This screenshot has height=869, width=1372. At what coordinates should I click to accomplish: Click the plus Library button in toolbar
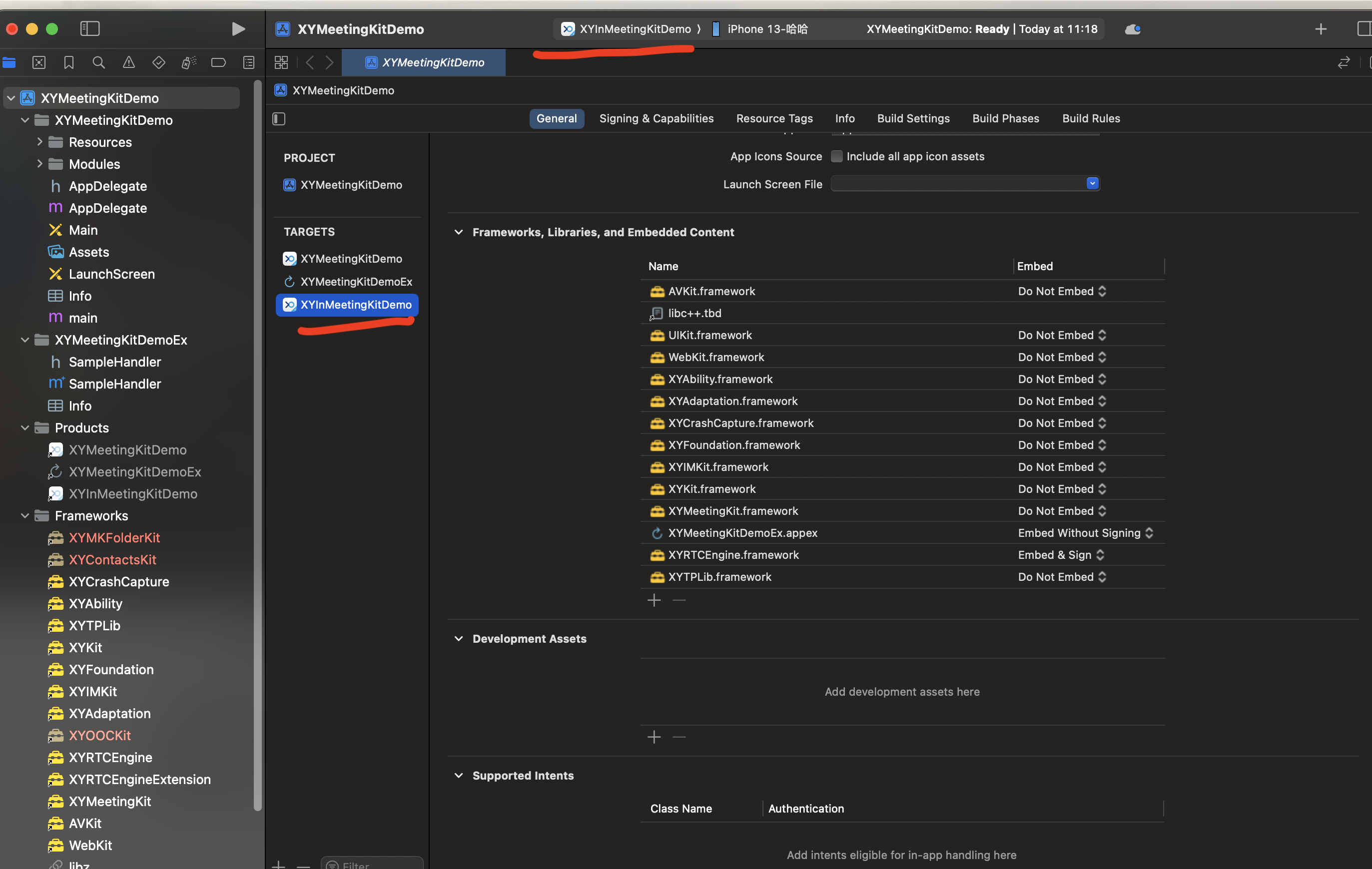coord(1321,29)
